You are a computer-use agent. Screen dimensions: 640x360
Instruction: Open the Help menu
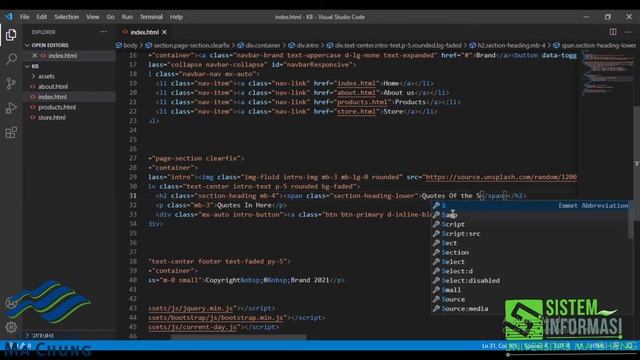click(176, 17)
